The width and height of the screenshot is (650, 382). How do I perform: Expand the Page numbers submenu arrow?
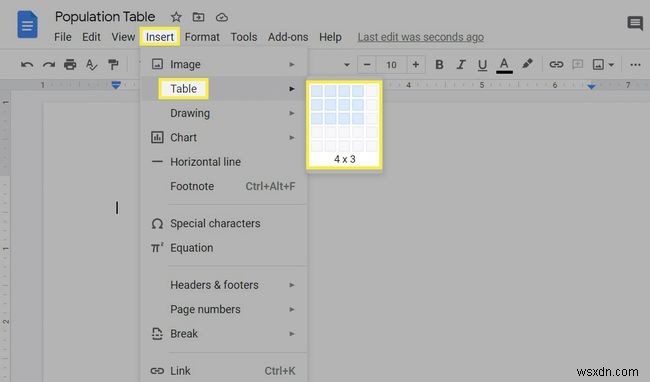(x=292, y=309)
